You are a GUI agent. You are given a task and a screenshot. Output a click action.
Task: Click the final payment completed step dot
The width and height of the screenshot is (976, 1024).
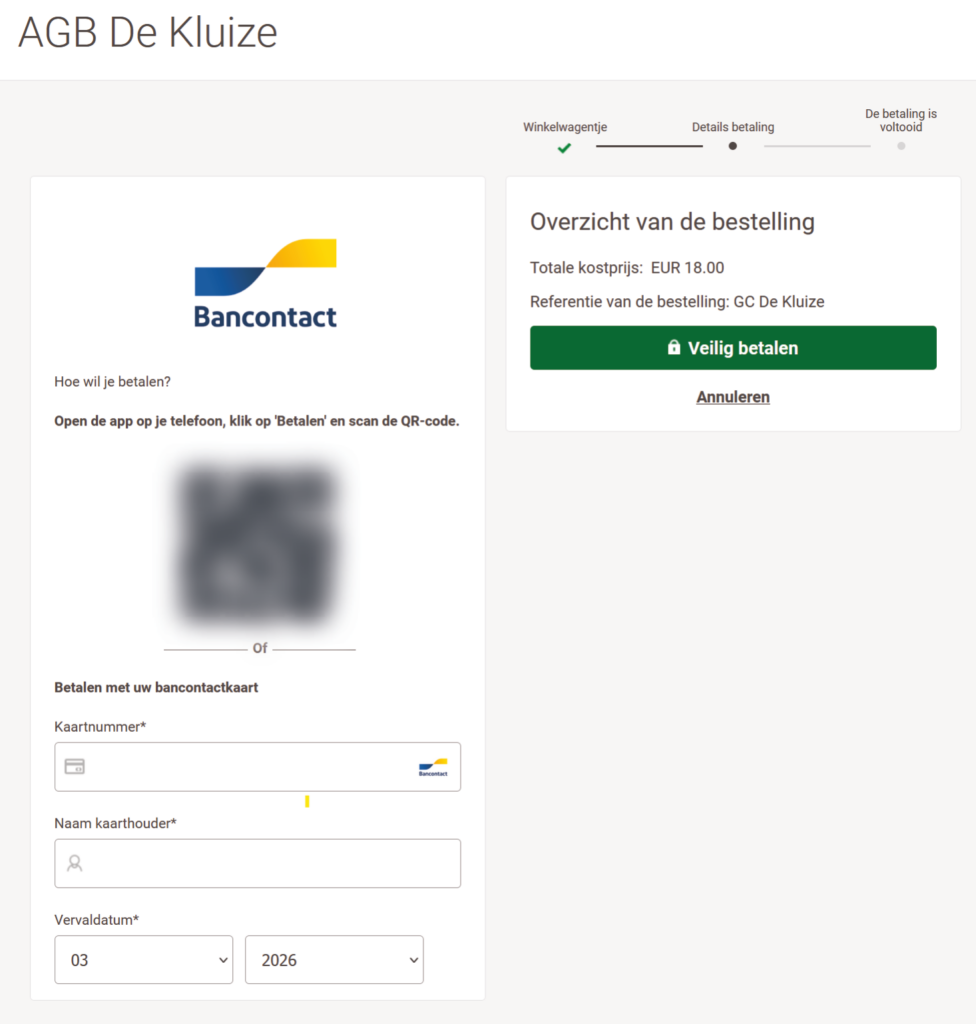click(901, 146)
